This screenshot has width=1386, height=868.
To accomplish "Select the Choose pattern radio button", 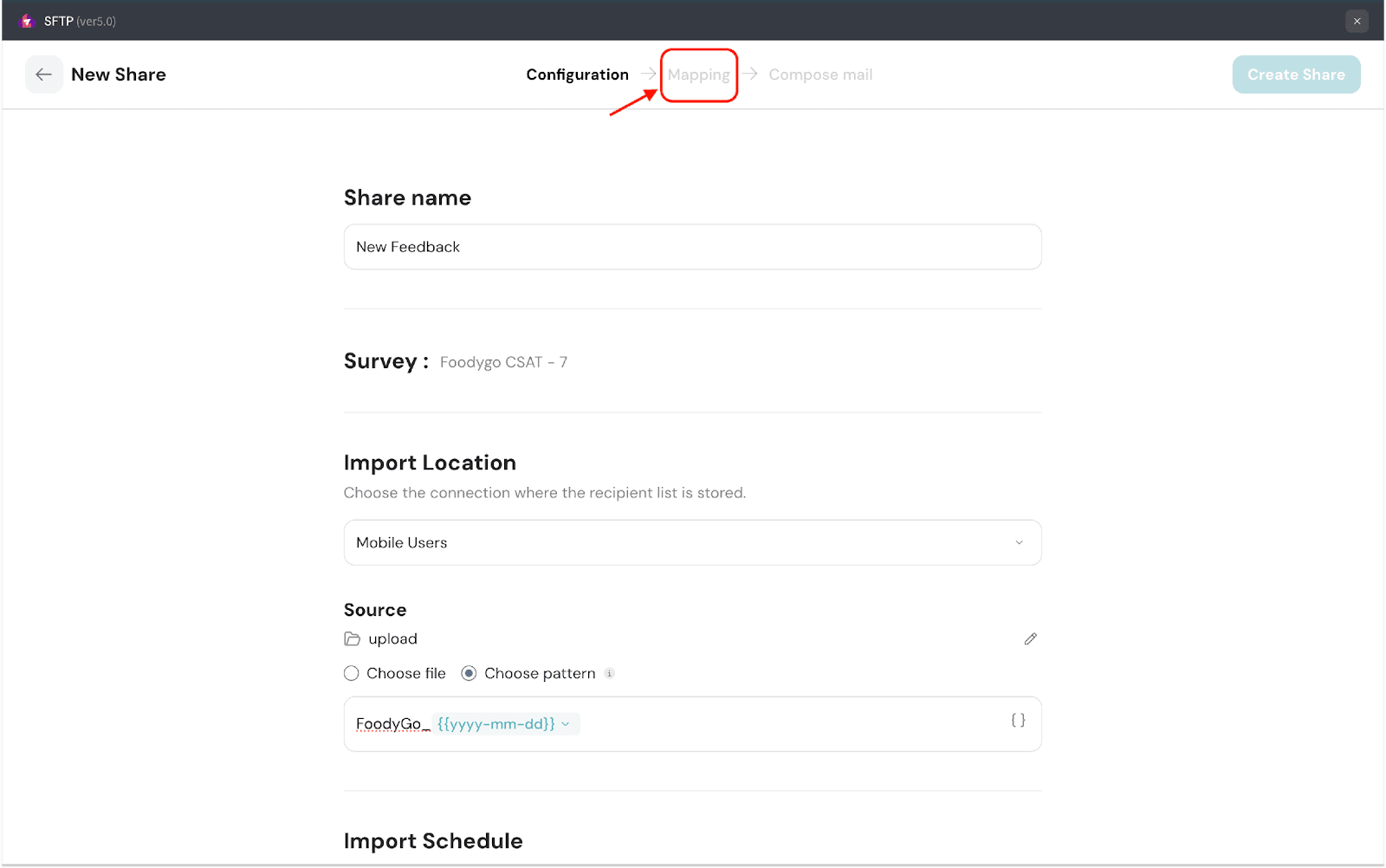I will click(469, 674).
